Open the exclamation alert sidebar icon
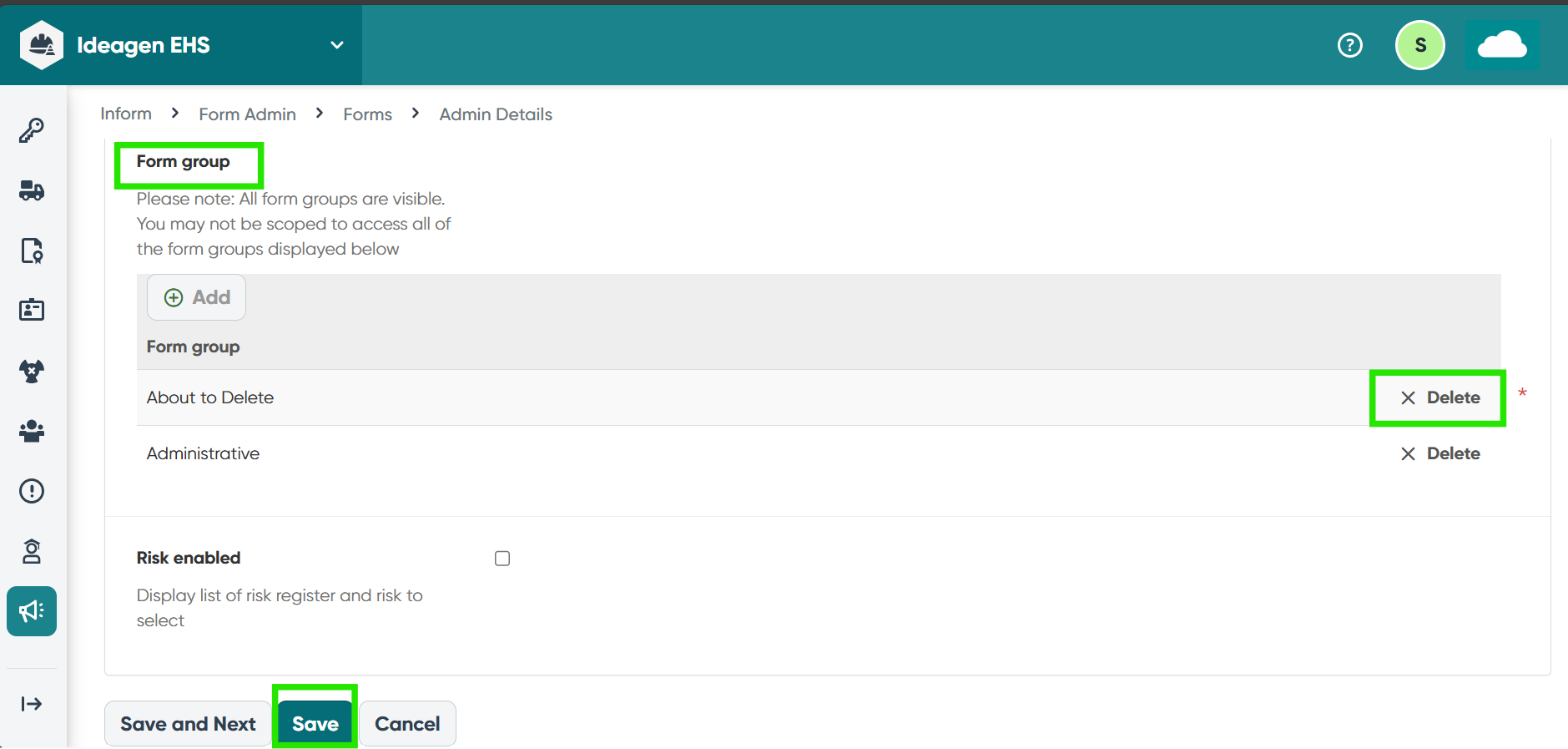Image resolution: width=1568 pixels, height=749 pixels. click(x=32, y=491)
